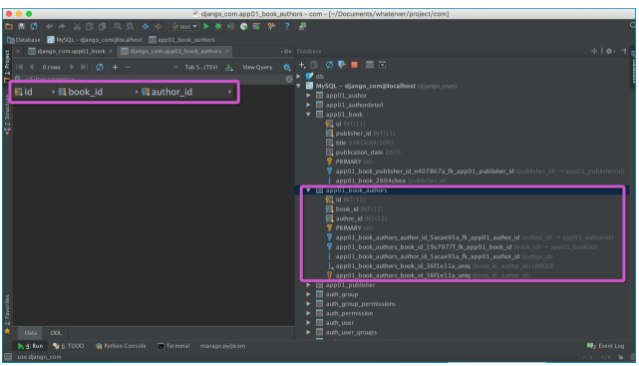Go to last page of rows
Screen dimensions: 639x366
tap(84, 67)
